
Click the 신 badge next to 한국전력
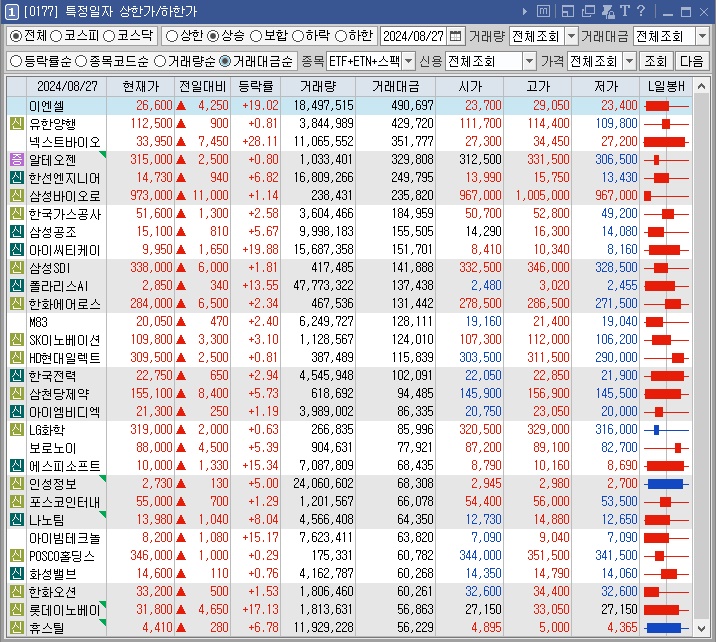click(x=17, y=376)
